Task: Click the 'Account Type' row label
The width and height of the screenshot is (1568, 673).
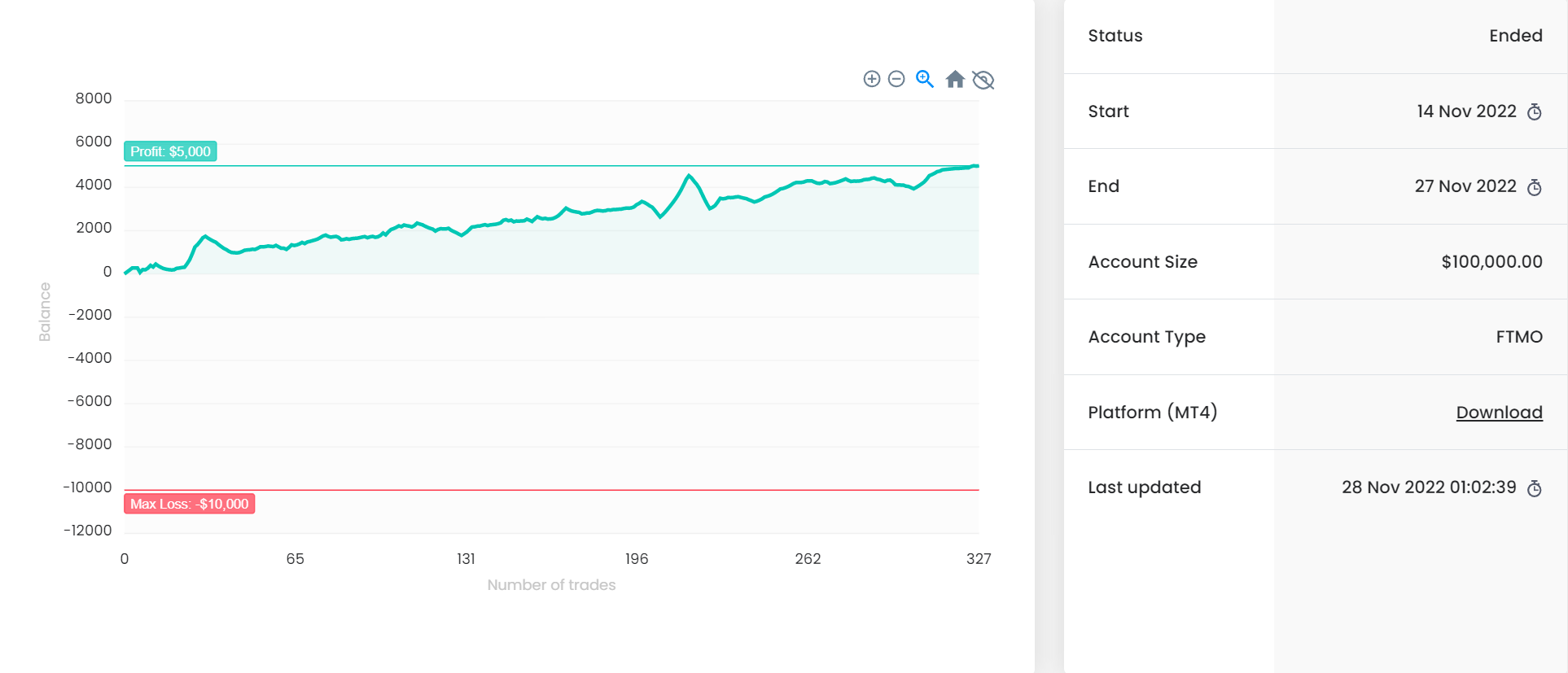Action: tap(1147, 337)
